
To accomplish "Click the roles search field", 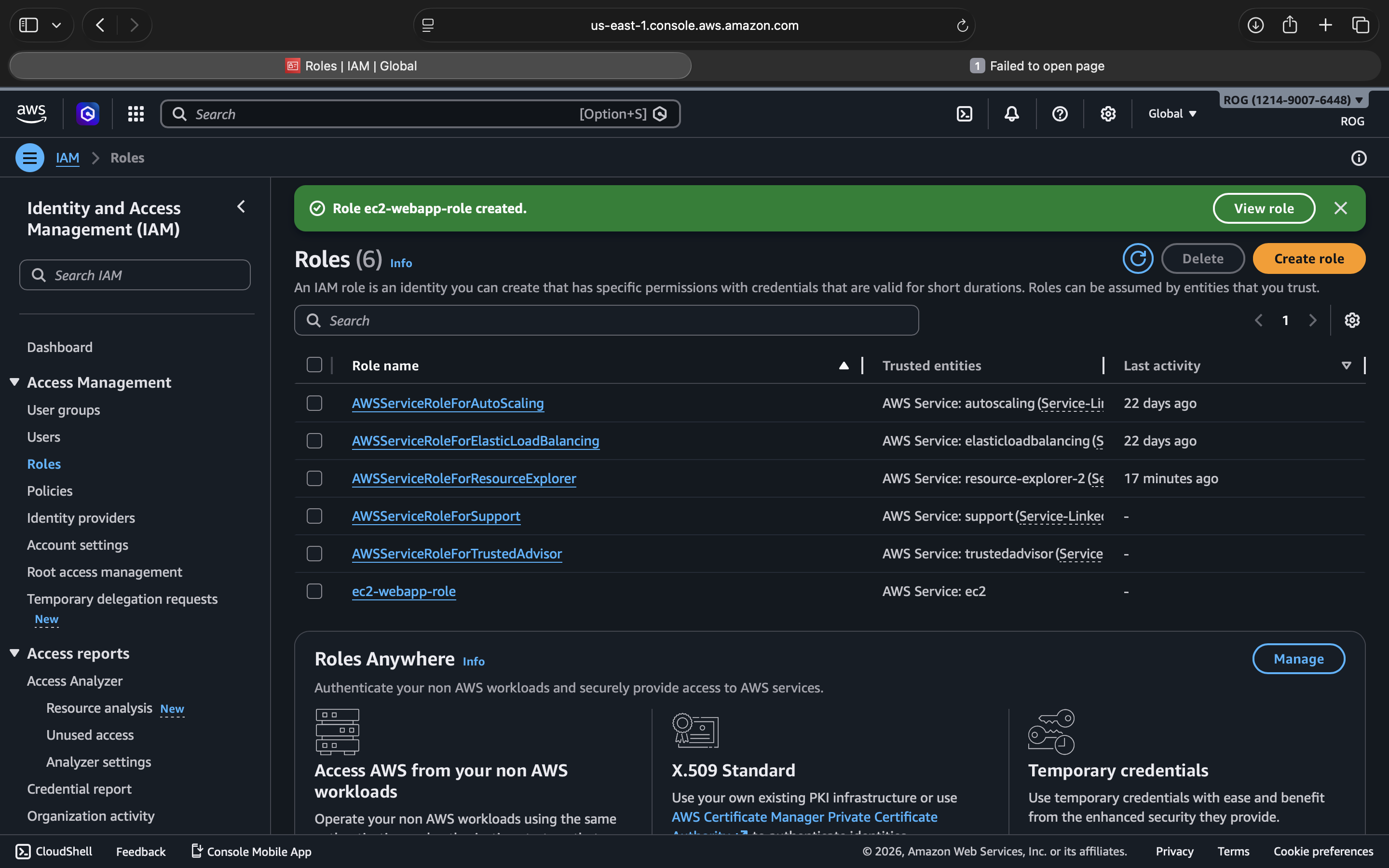I will coord(606,320).
